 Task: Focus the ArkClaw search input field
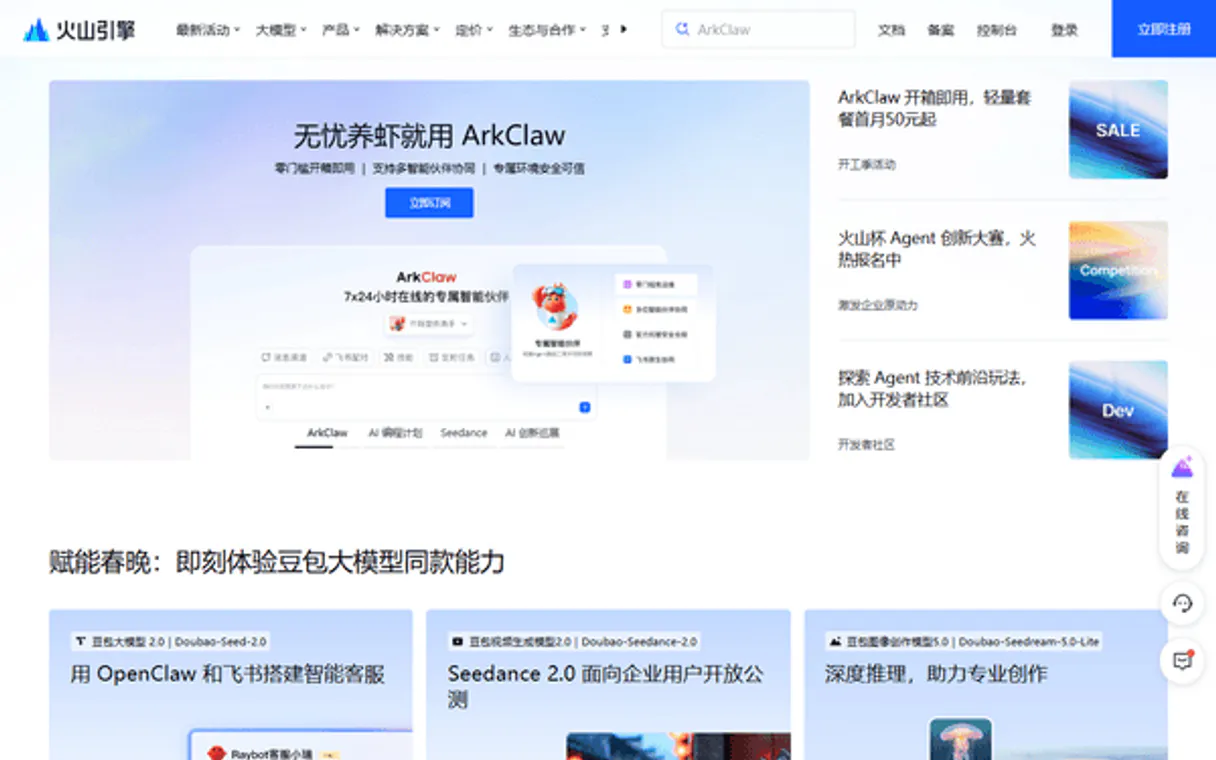point(770,30)
